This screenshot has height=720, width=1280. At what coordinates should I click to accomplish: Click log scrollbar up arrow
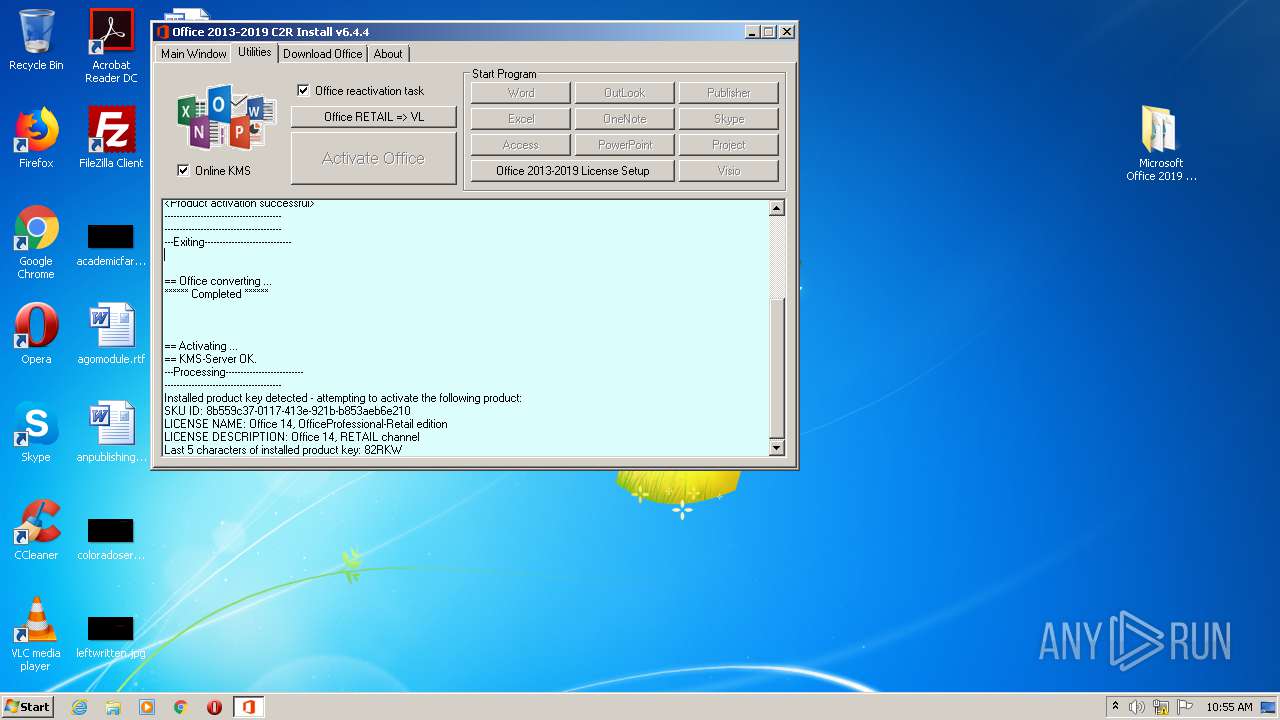[x=777, y=208]
